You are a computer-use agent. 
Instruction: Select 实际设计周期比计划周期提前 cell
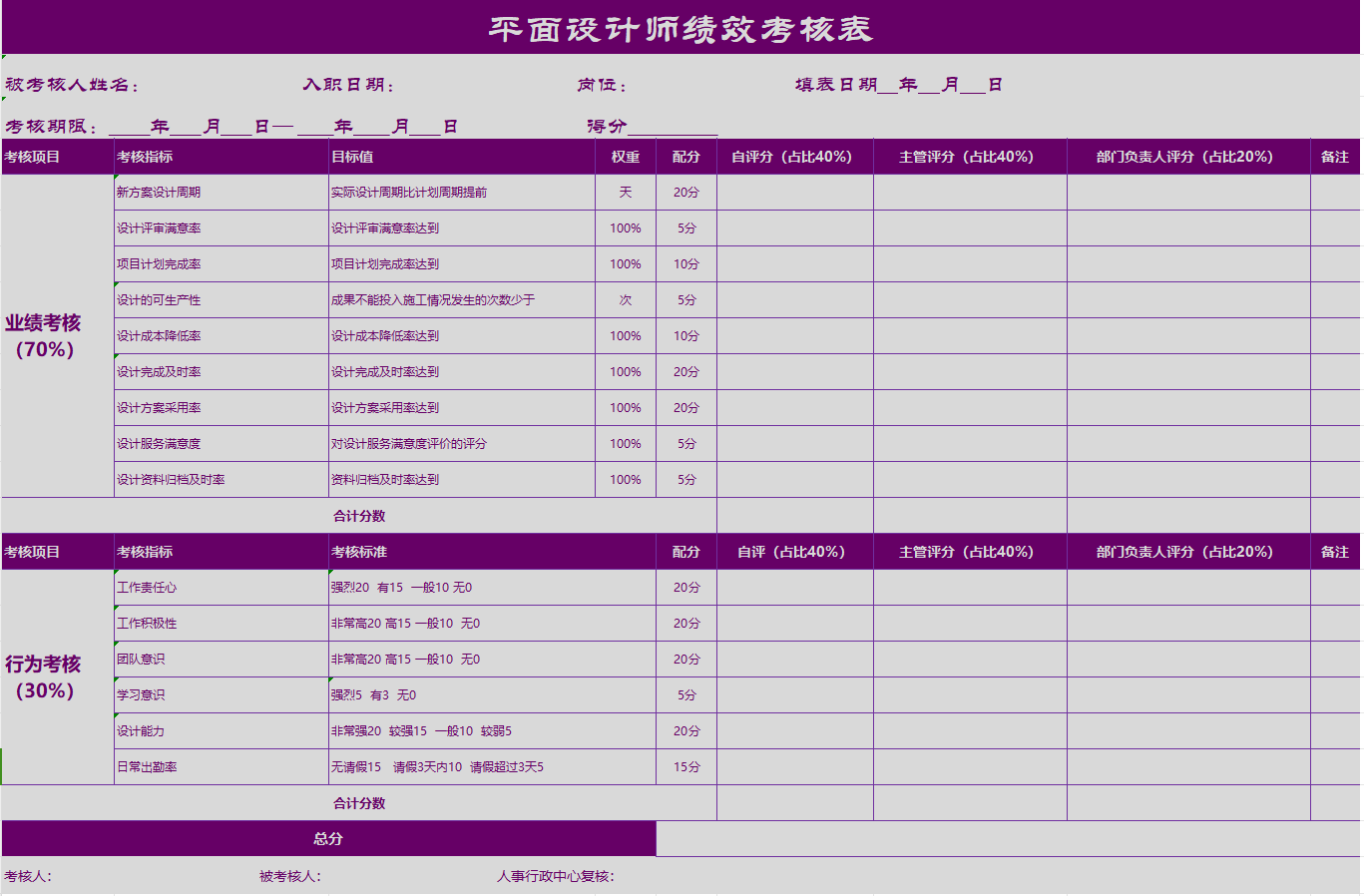[x=462, y=193]
